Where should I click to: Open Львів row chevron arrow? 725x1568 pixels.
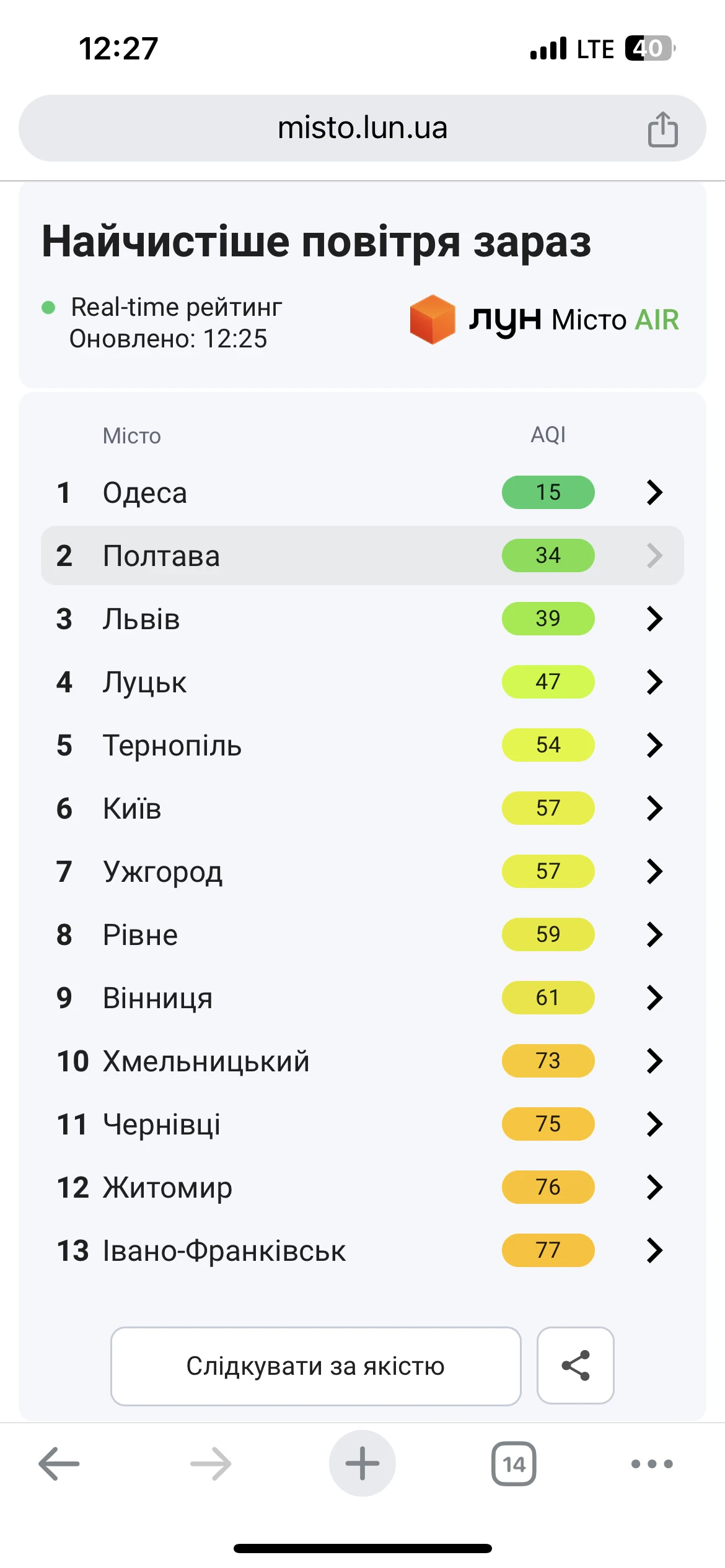click(654, 619)
